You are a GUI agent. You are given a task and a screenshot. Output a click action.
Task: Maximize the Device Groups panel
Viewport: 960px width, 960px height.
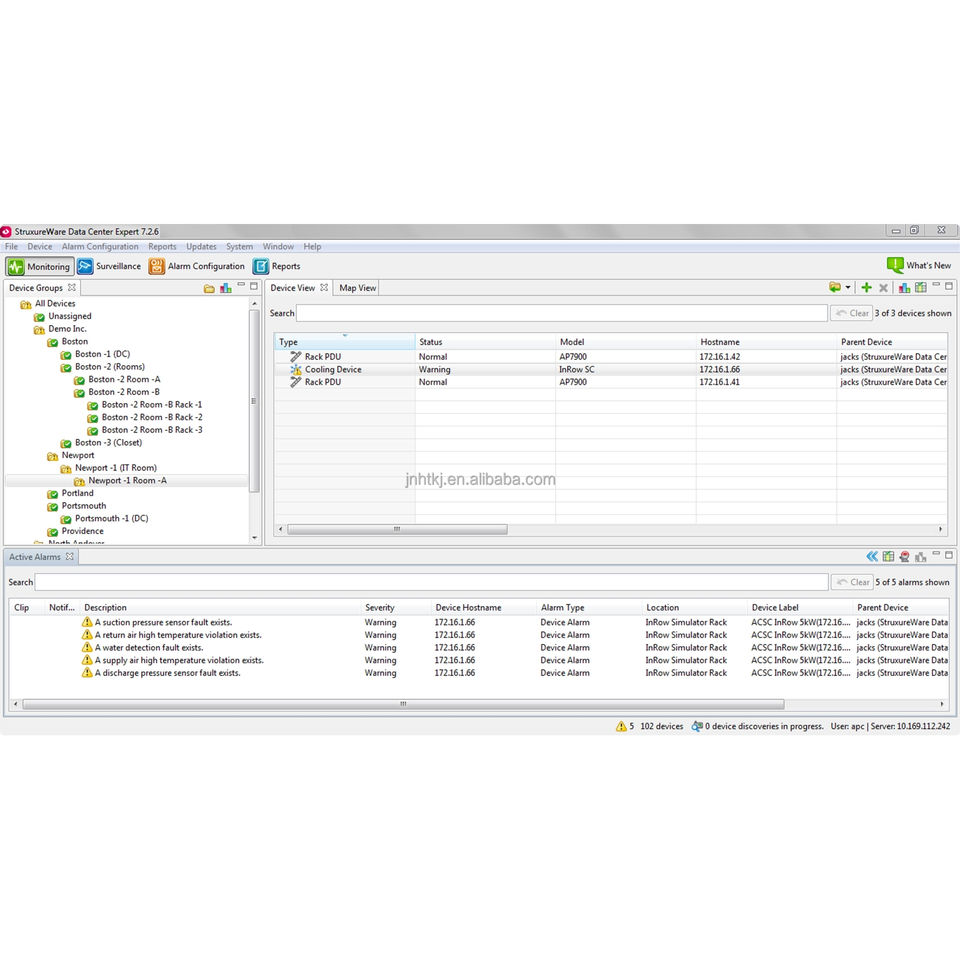253,286
